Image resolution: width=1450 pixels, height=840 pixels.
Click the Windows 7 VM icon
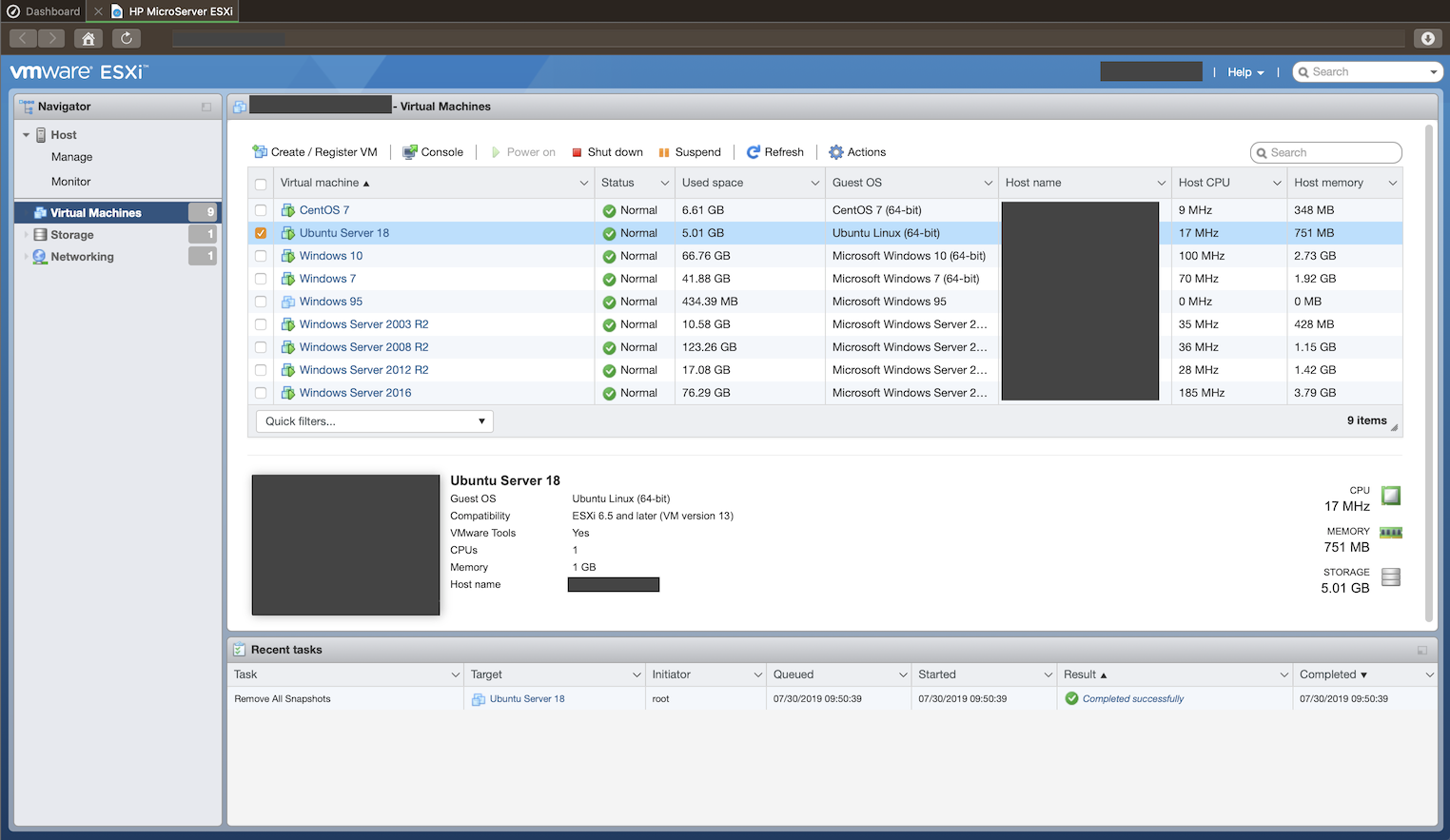288,279
